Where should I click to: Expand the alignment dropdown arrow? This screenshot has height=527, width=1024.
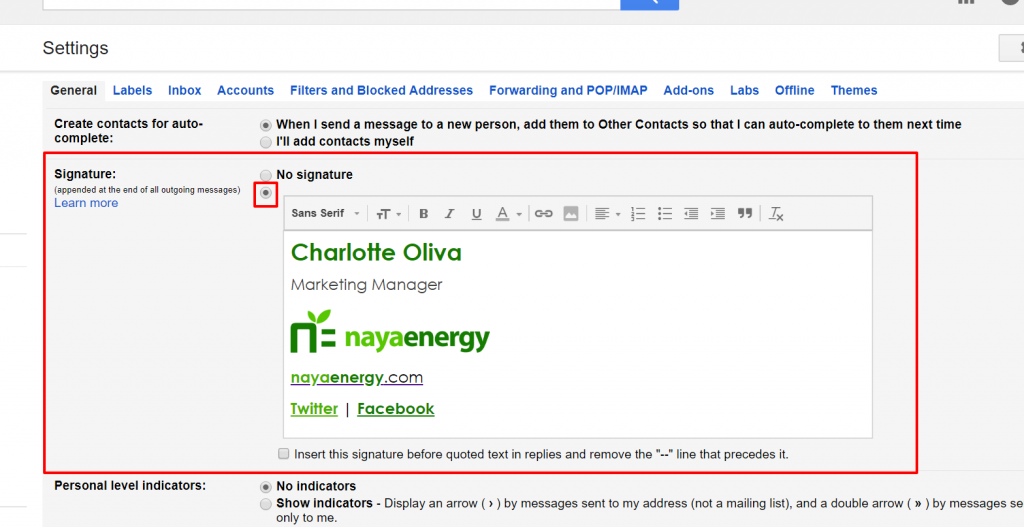(618, 214)
